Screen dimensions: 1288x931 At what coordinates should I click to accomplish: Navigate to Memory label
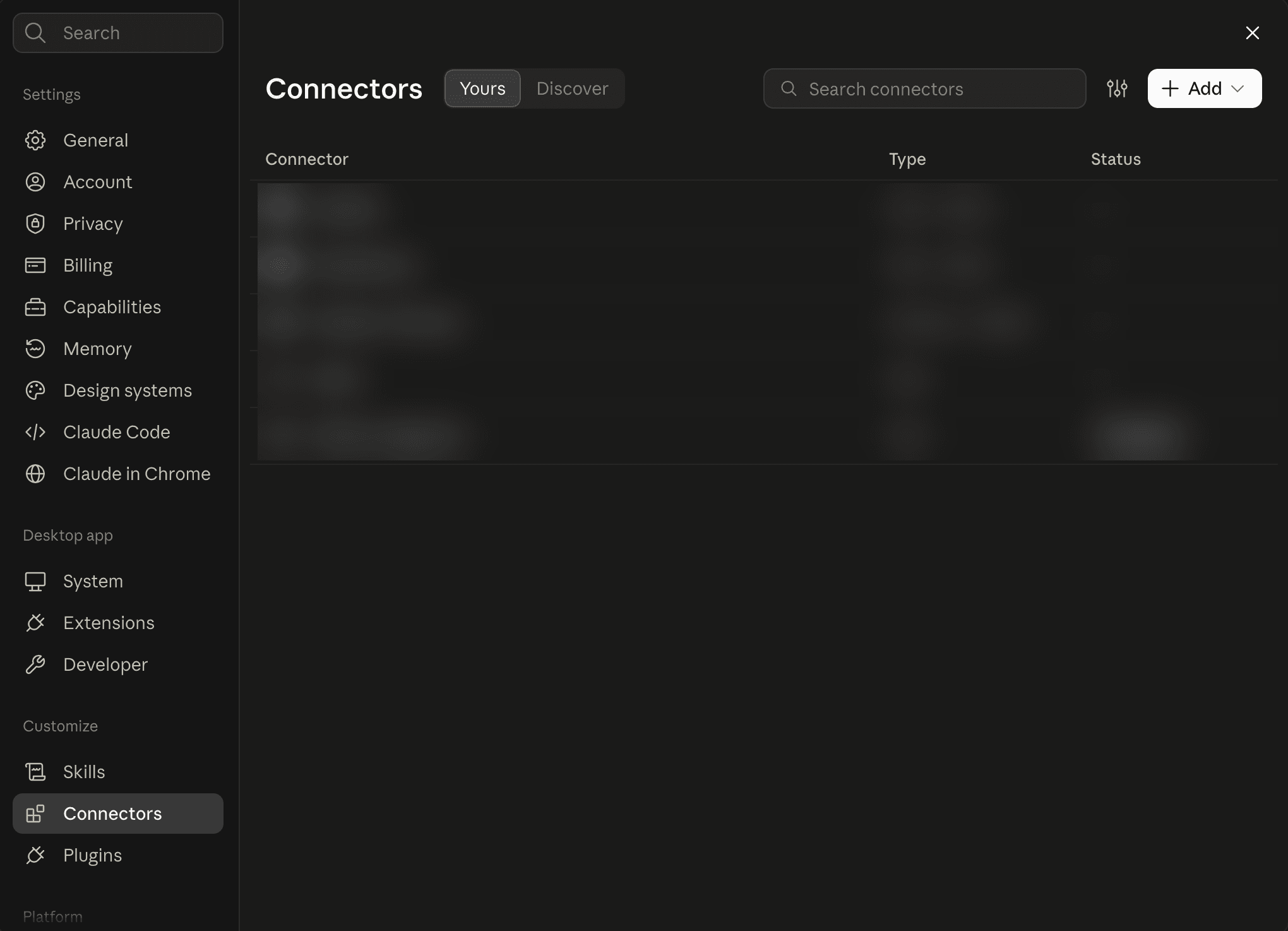pyautogui.click(x=97, y=349)
